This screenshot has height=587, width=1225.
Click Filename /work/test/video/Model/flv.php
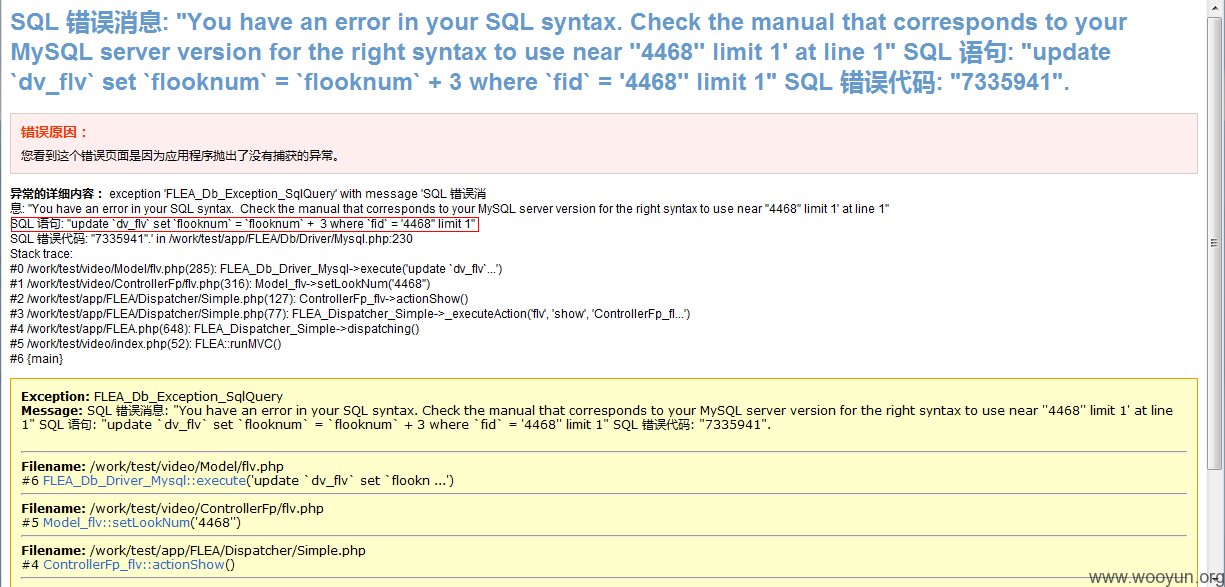point(153,467)
